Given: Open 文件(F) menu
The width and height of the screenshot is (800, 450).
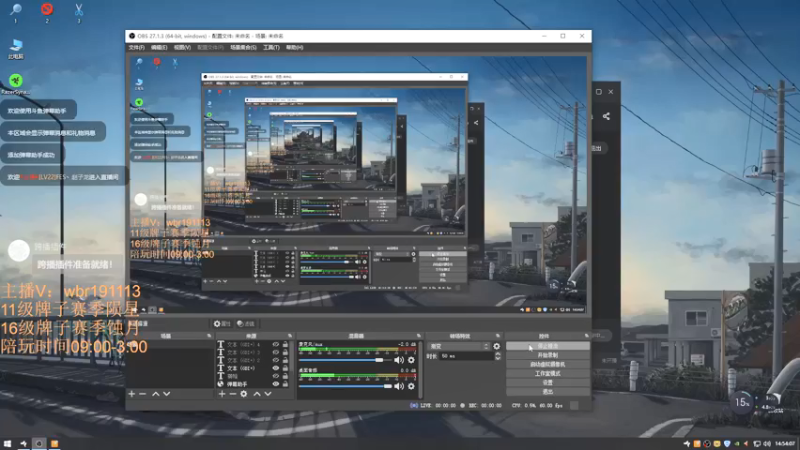Looking at the screenshot, I should click(136, 47).
